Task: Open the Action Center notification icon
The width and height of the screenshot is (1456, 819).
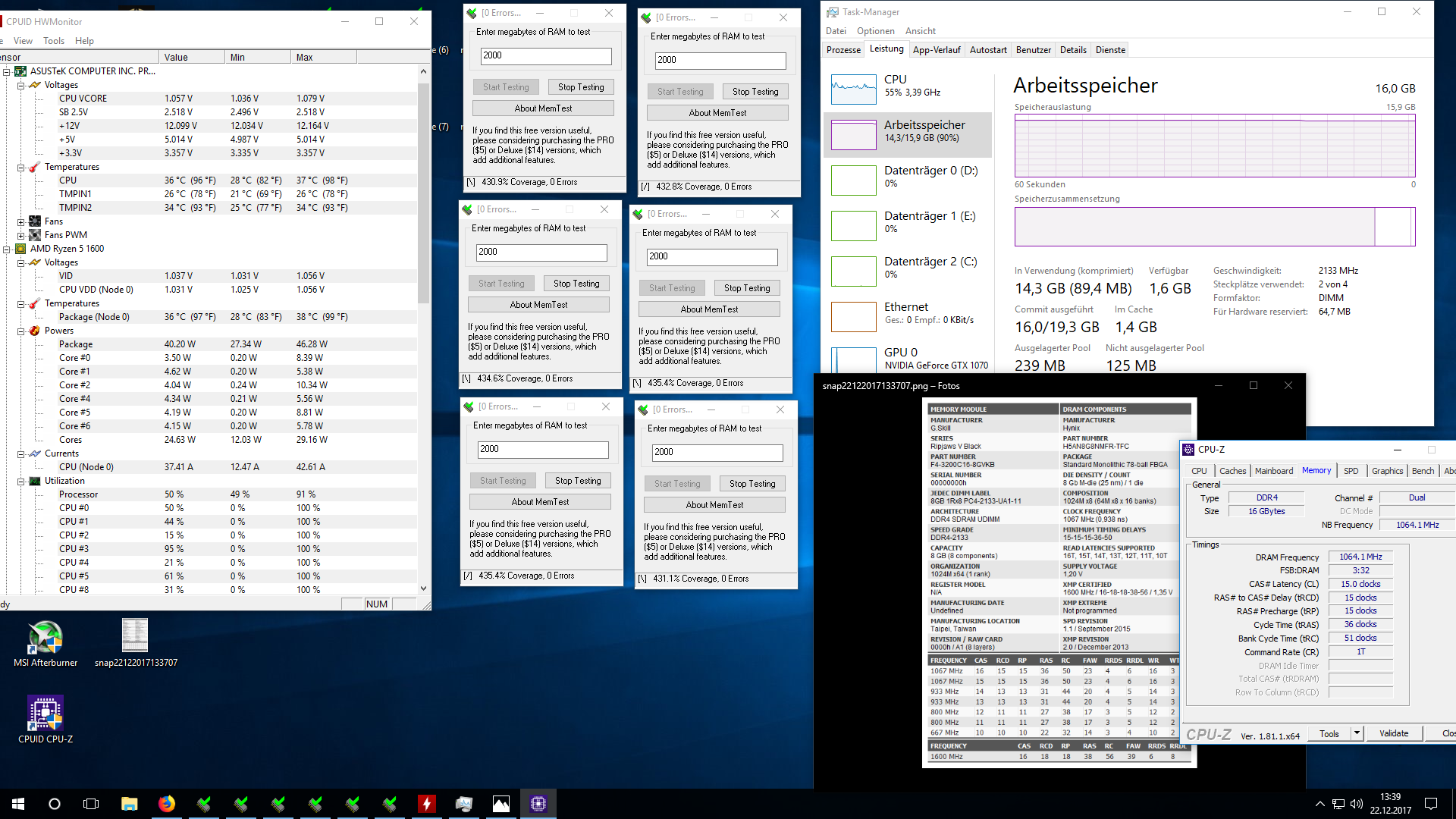Action: 1431,804
